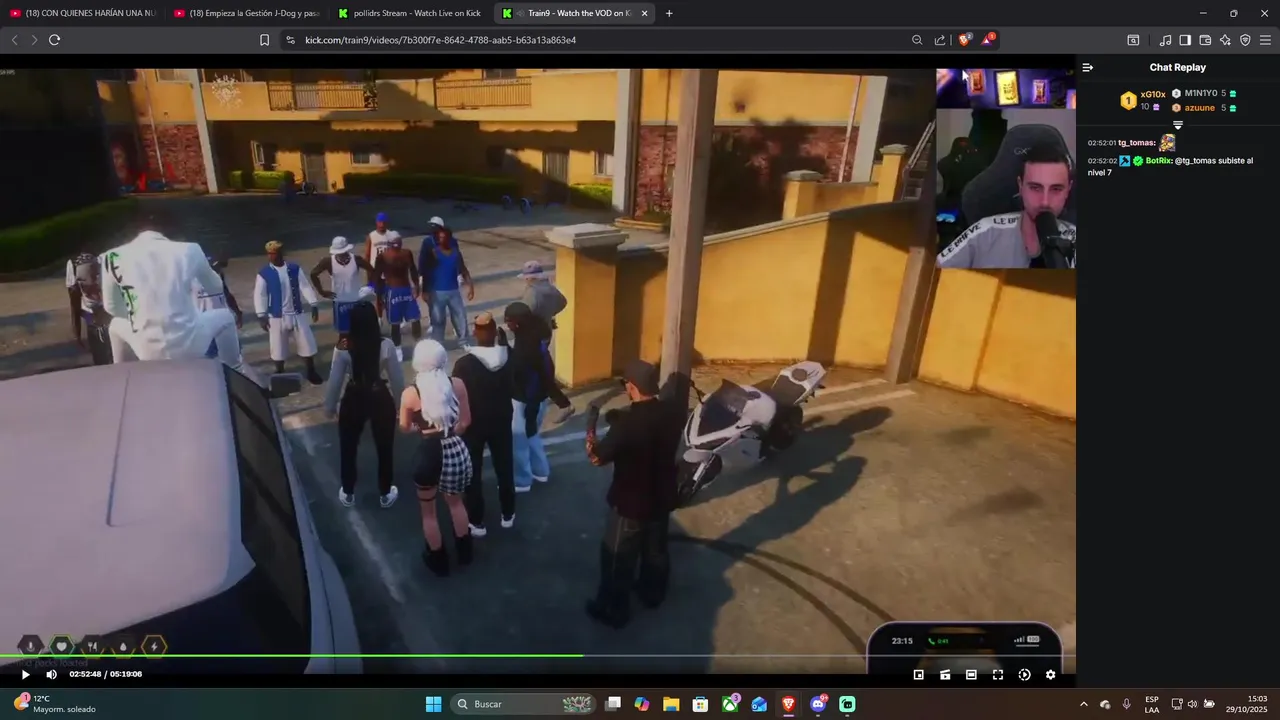Click the zoom-out magnifier in address bar
This screenshot has width=1280, height=720.
click(917, 40)
